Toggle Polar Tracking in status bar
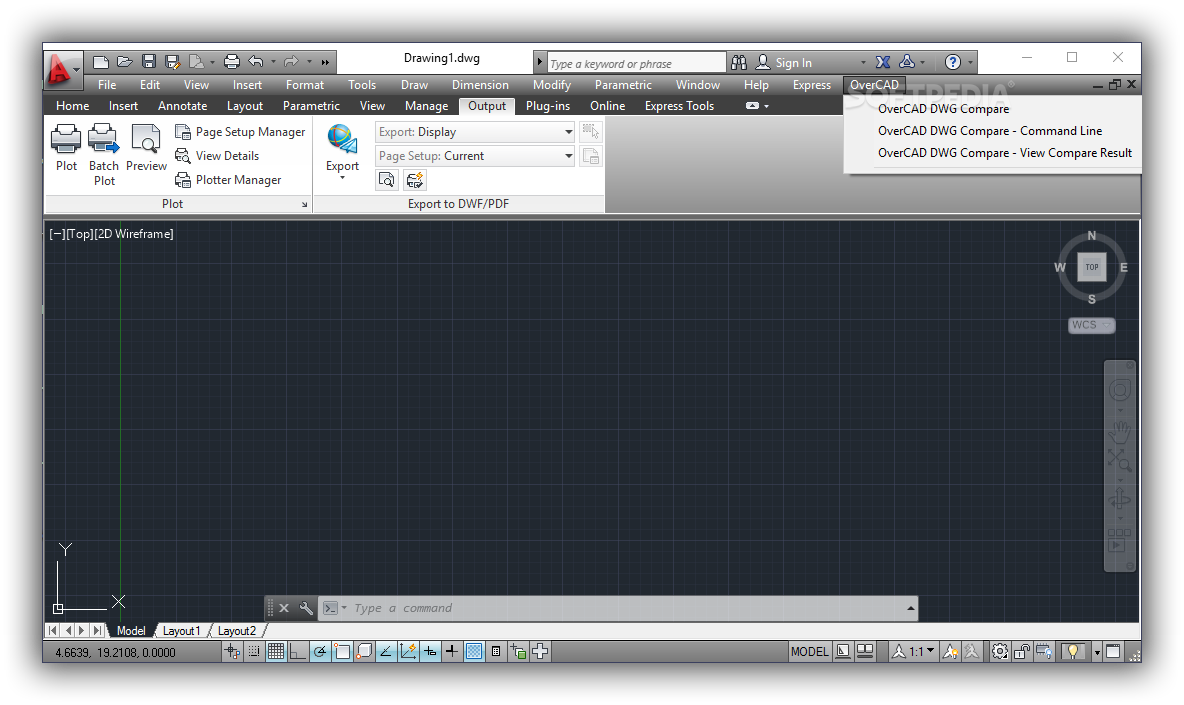This screenshot has height=705, width=1184. [319, 651]
